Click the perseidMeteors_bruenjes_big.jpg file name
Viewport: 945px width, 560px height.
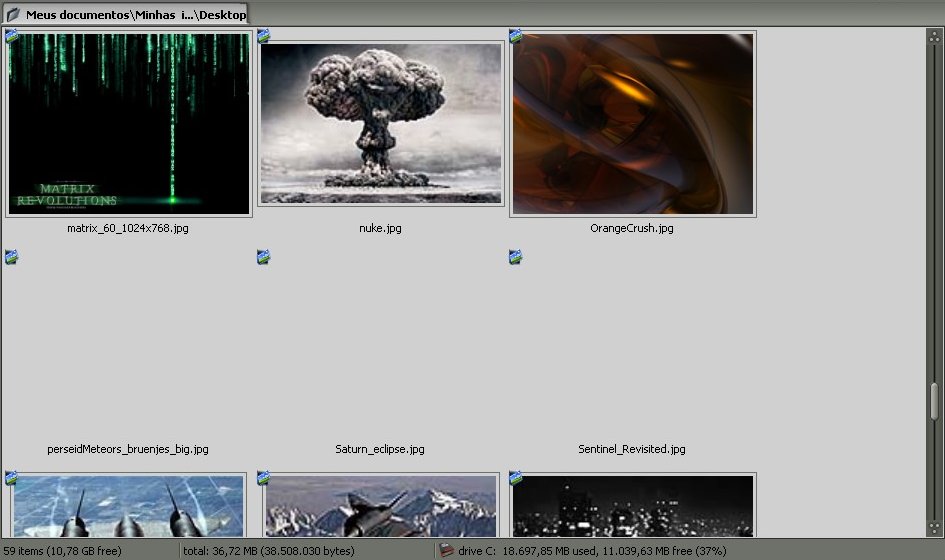[x=128, y=449]
